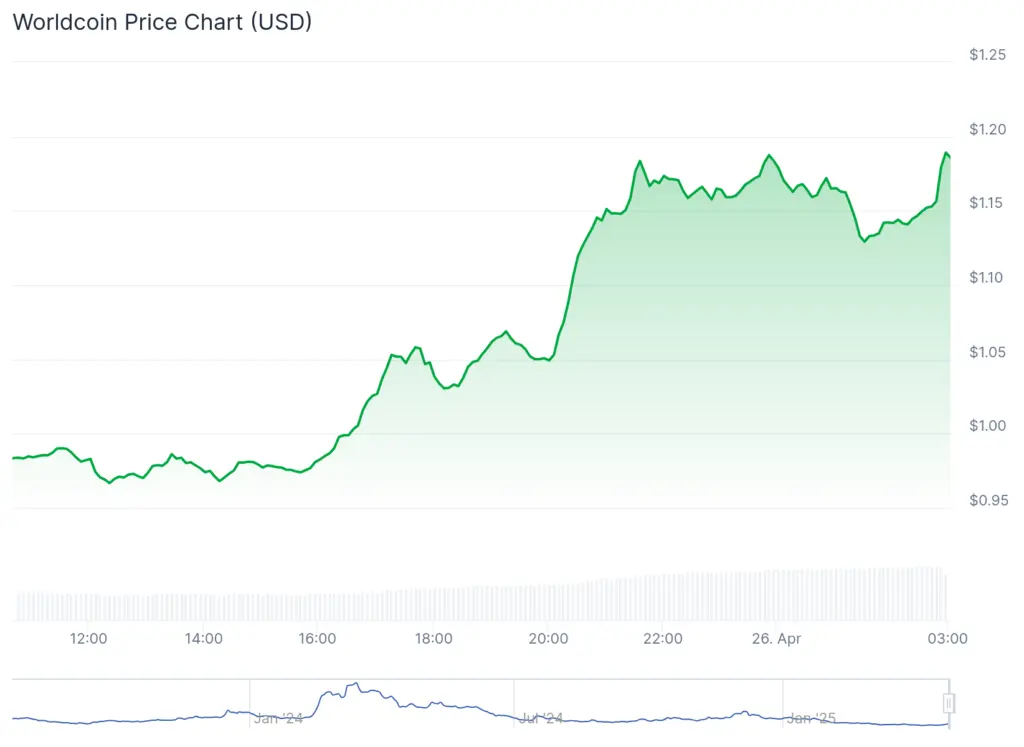Click the navigator's early-2024 price peak
This screenshot has height=747, width=1024.
click(352, 685)
